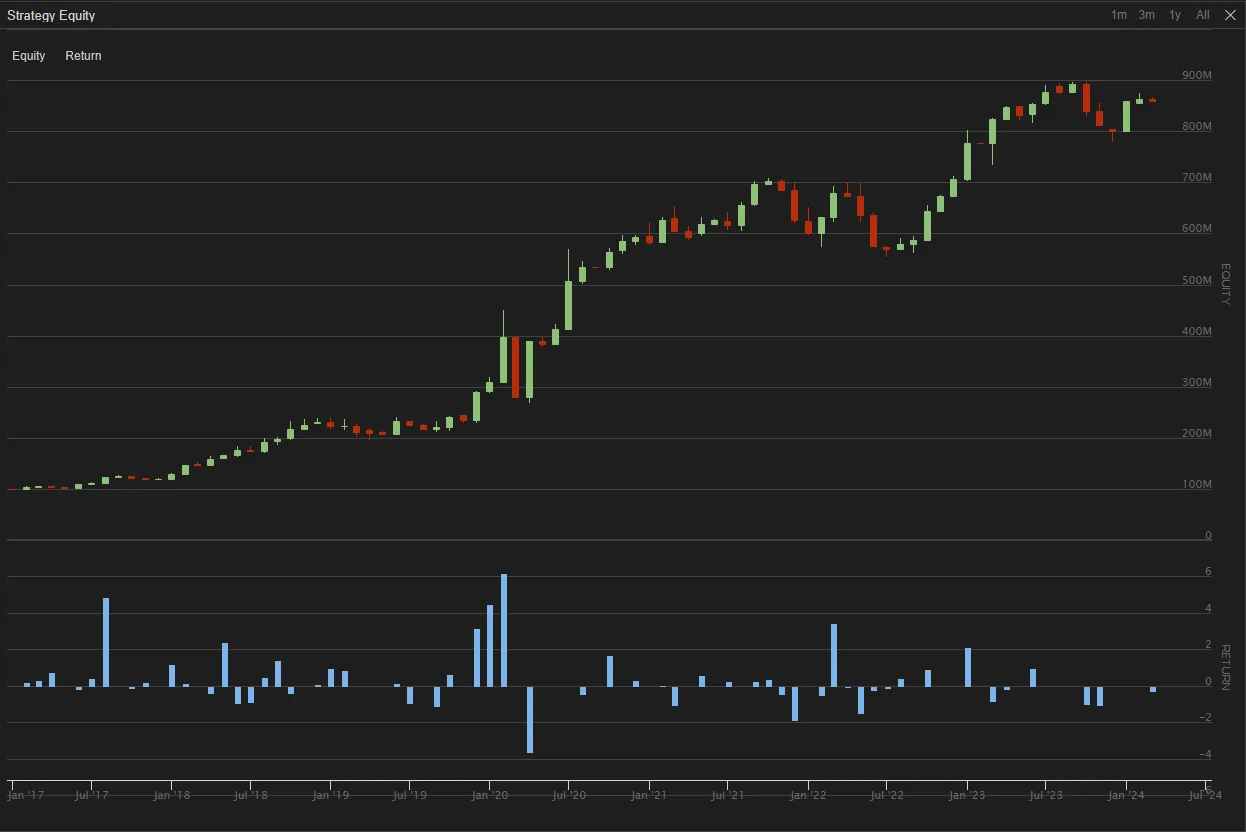Click the Jul '17 date label
Viewport: 1246px width, 832px height.
[91, 796]
